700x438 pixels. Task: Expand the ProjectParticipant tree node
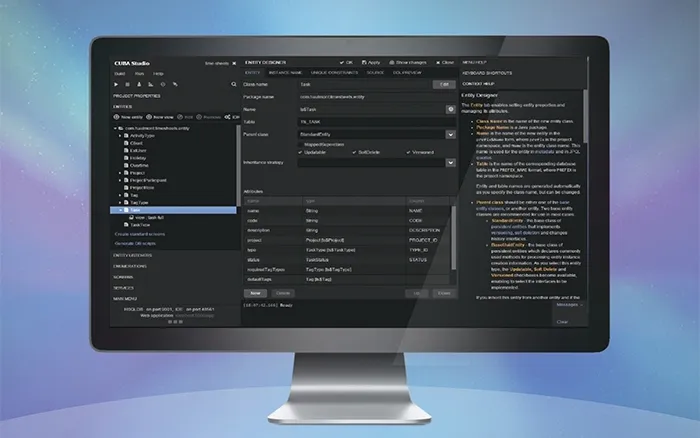[x=120, y=180]
